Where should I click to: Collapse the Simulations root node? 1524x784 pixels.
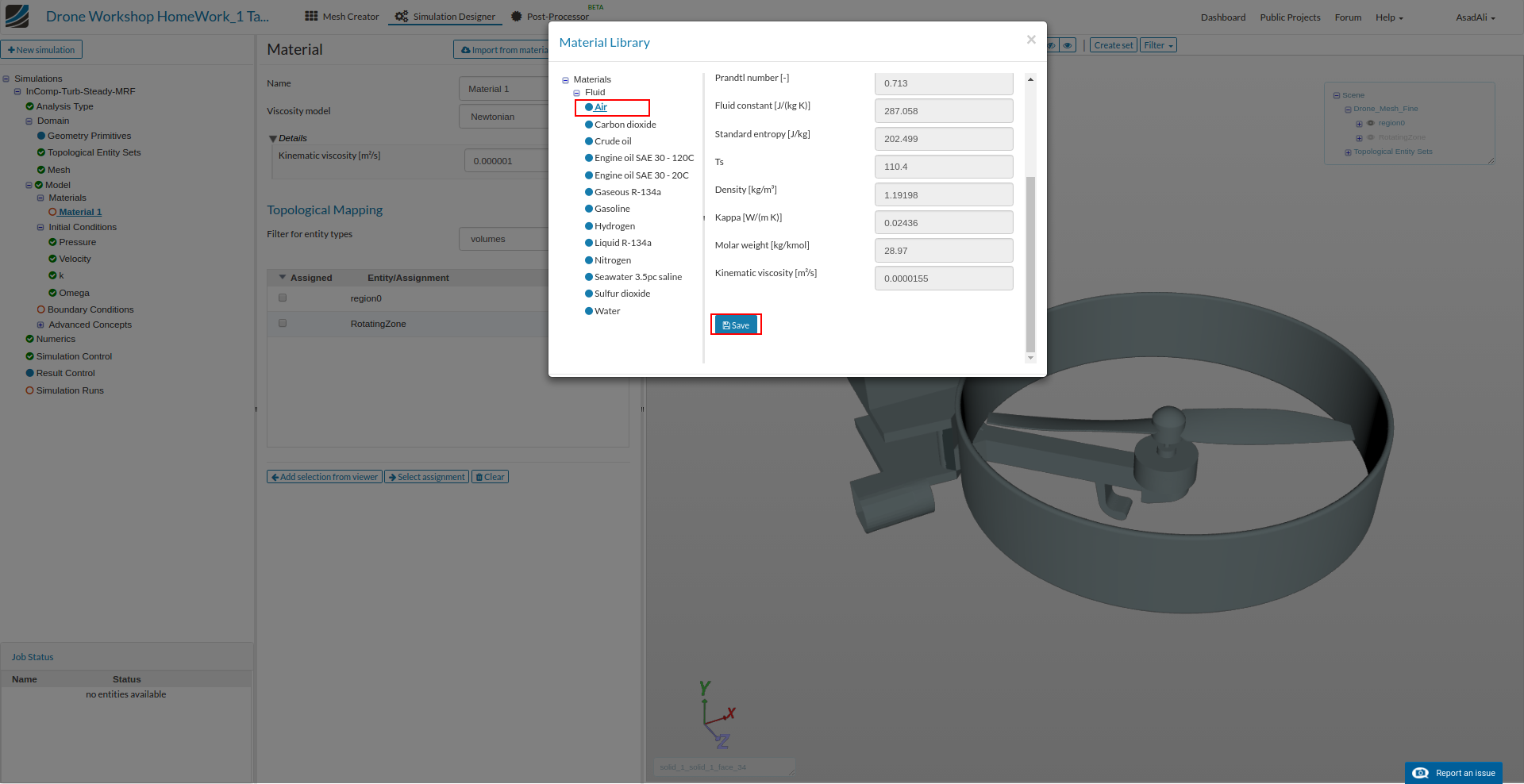point(6,79)
